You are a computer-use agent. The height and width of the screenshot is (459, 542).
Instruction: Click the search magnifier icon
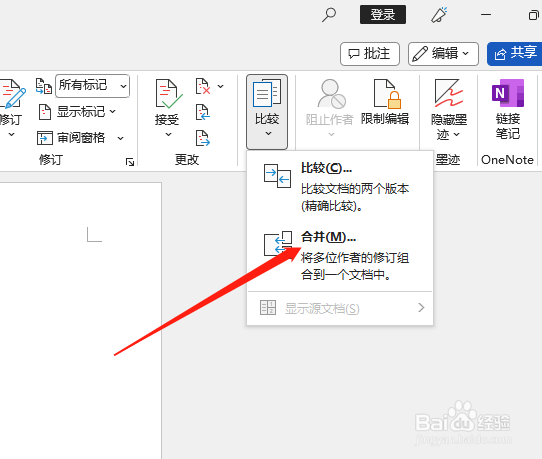[329, 15]
